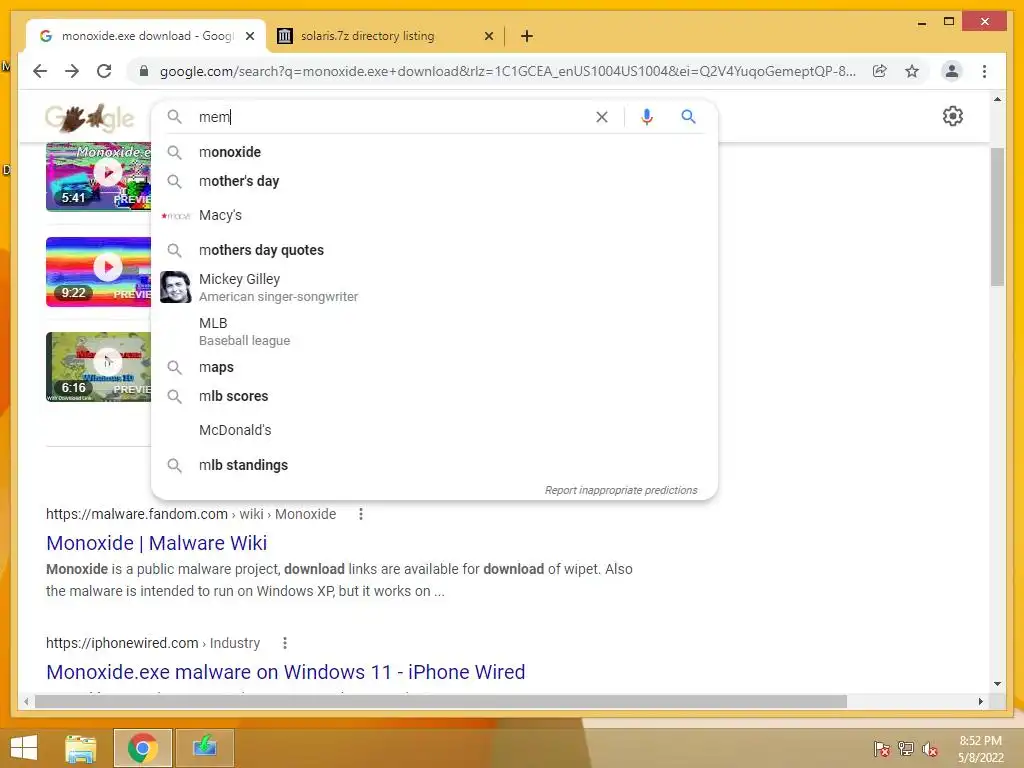Open Monoxide.exe malware on Windows 11 link
This screenshot has height=768, width=1024.
285,672
